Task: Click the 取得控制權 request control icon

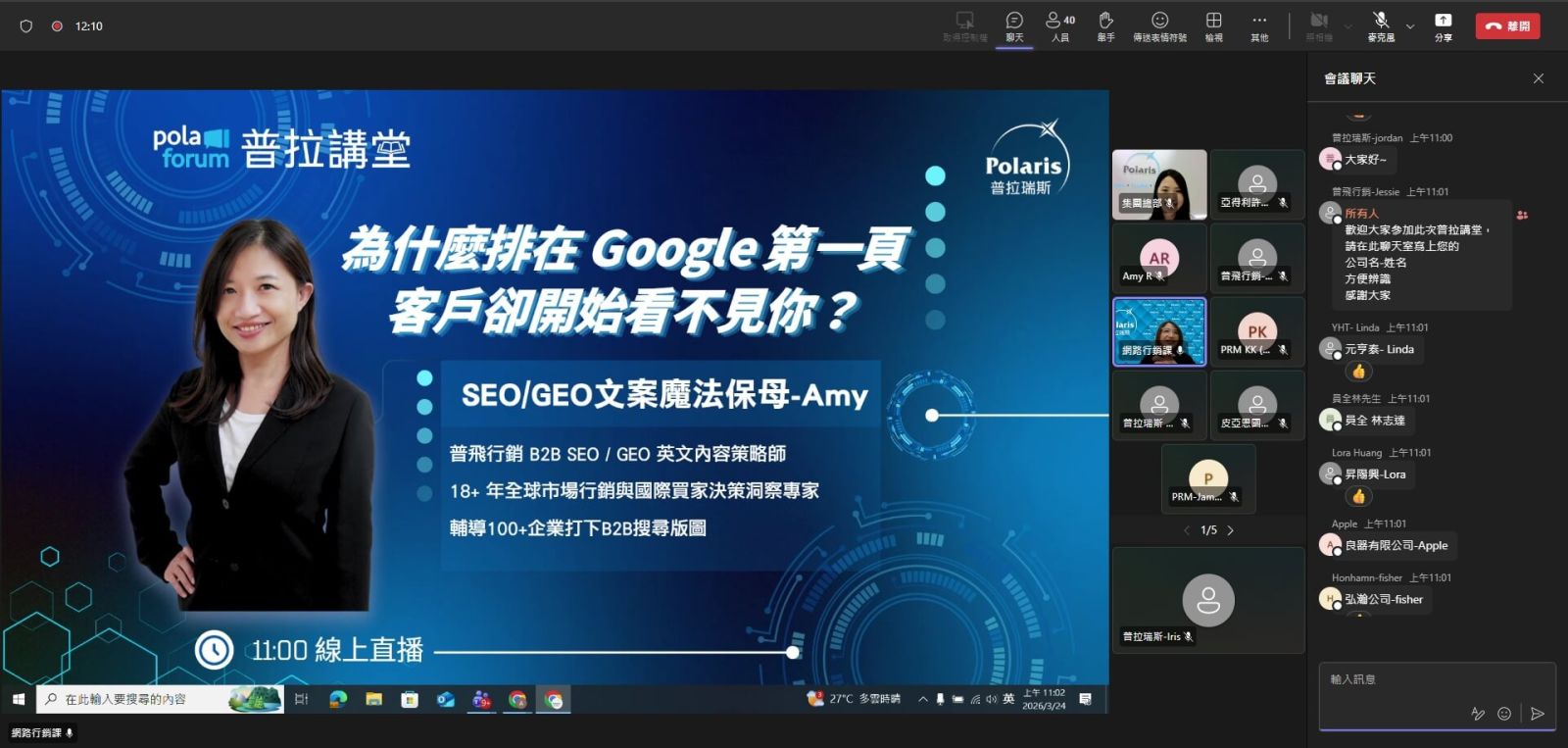Action: [x=964, y=25]
